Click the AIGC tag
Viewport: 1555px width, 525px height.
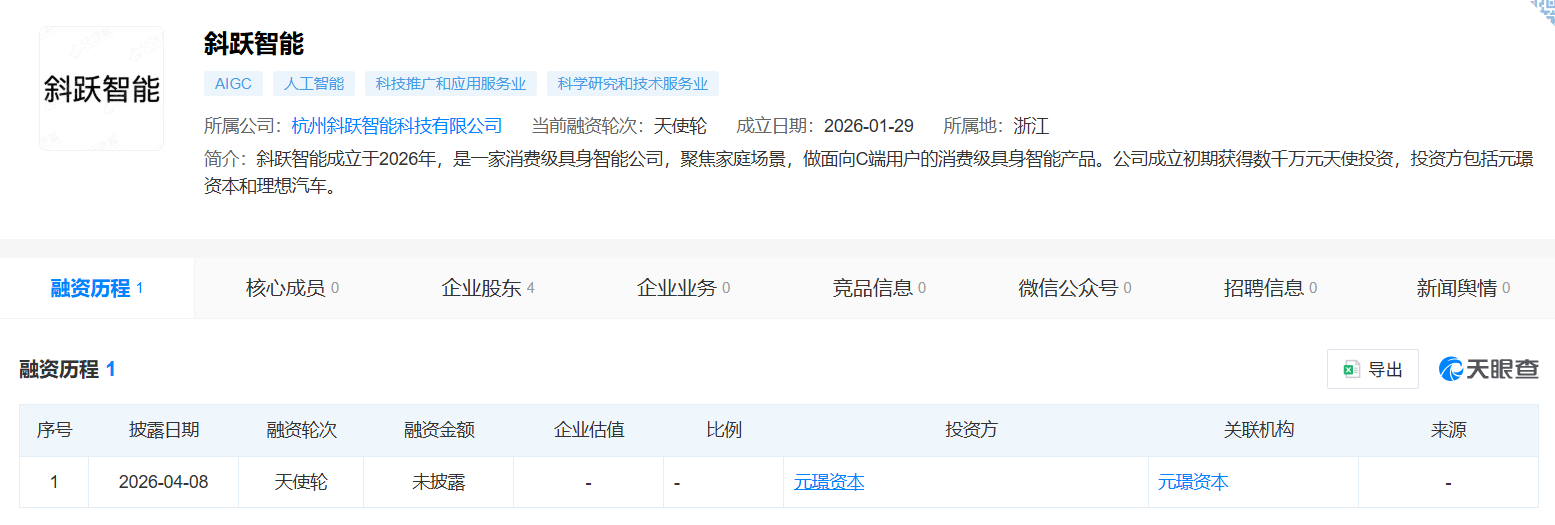pos(233,84)
